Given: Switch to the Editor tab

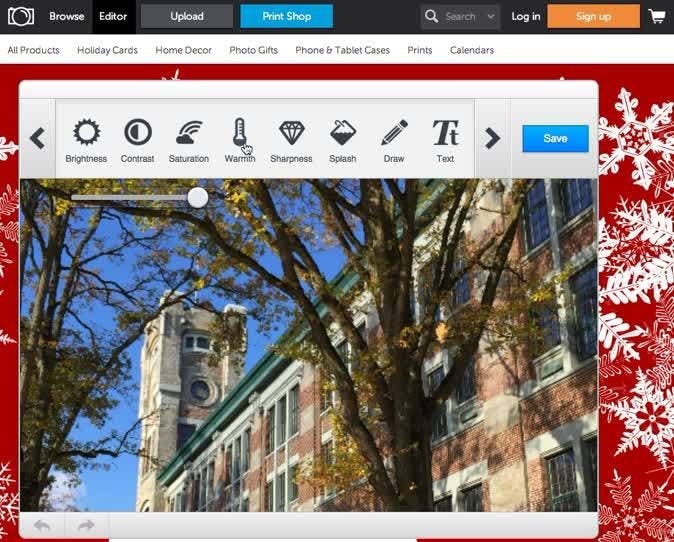Looking at the screenshot, I should (113, 16).
